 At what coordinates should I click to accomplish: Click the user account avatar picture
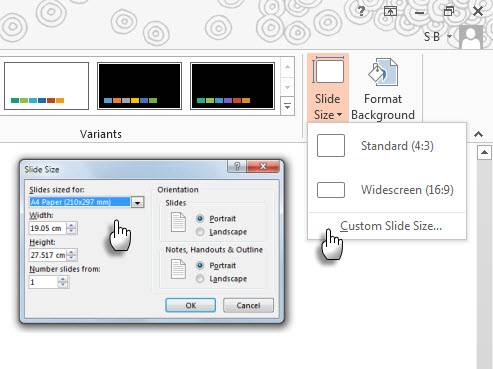click(x=471, y=37)
